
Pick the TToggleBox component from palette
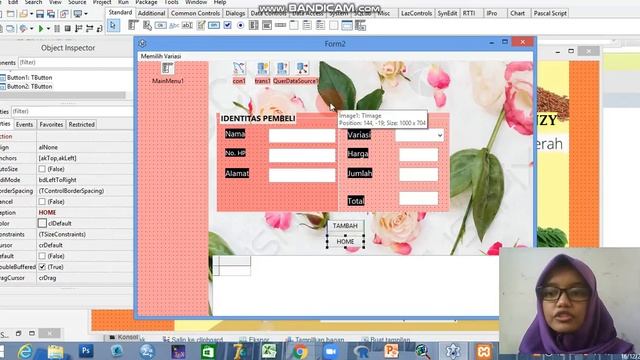click(x=213, y=26)
